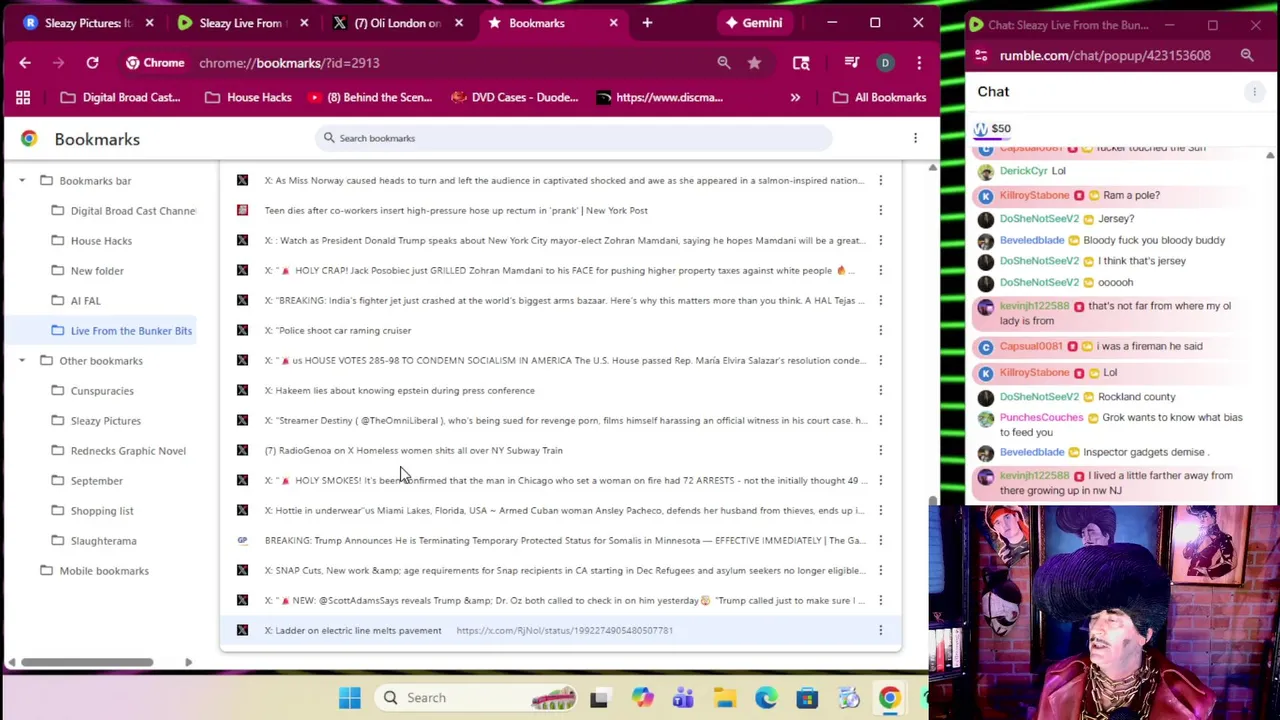Image resolution: width=1280 pixels, height=720 pixels.
Task: Select the House Hacks folder in tree
Action: [101, 241]
